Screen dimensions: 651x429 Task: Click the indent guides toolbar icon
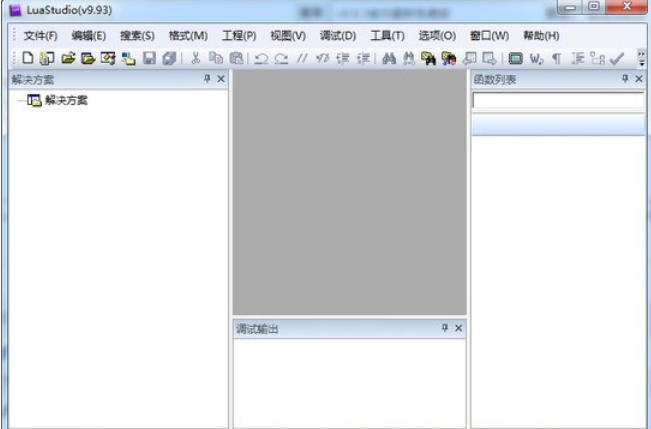coord(577,58)
